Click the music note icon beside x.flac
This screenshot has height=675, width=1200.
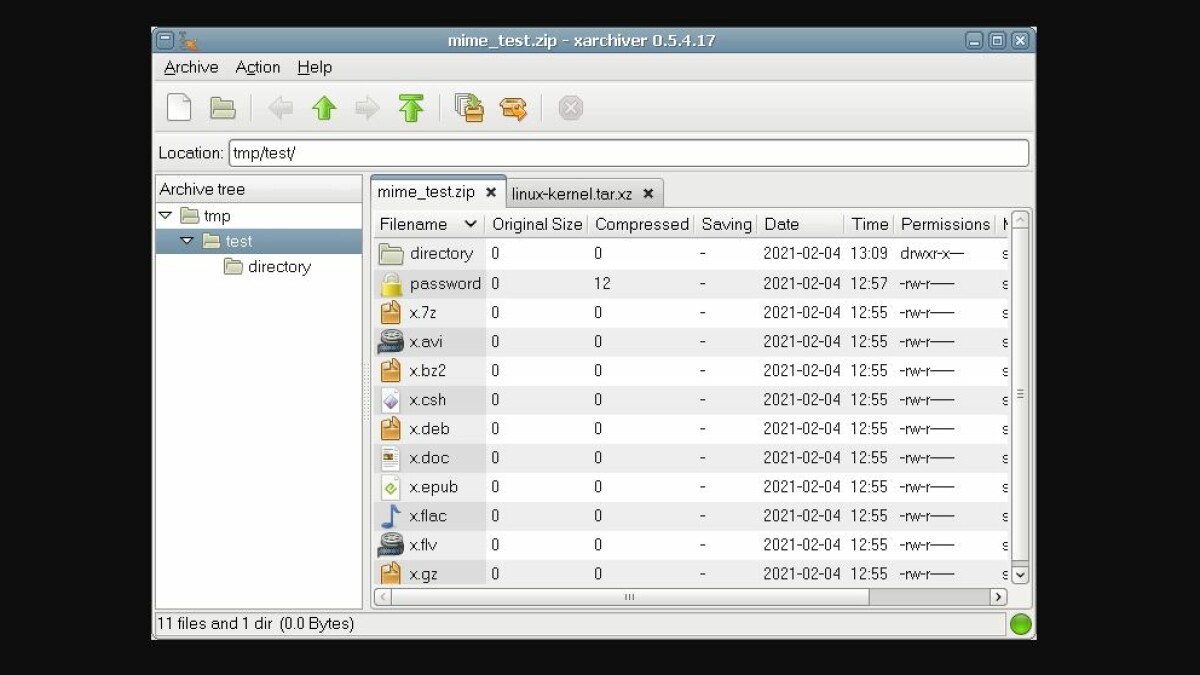[390, 515]
